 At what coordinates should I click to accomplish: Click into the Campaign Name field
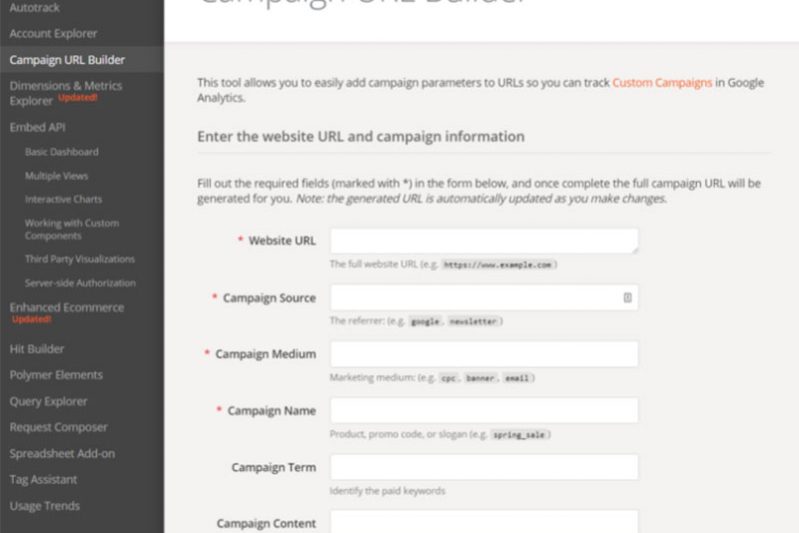[484, 411]
